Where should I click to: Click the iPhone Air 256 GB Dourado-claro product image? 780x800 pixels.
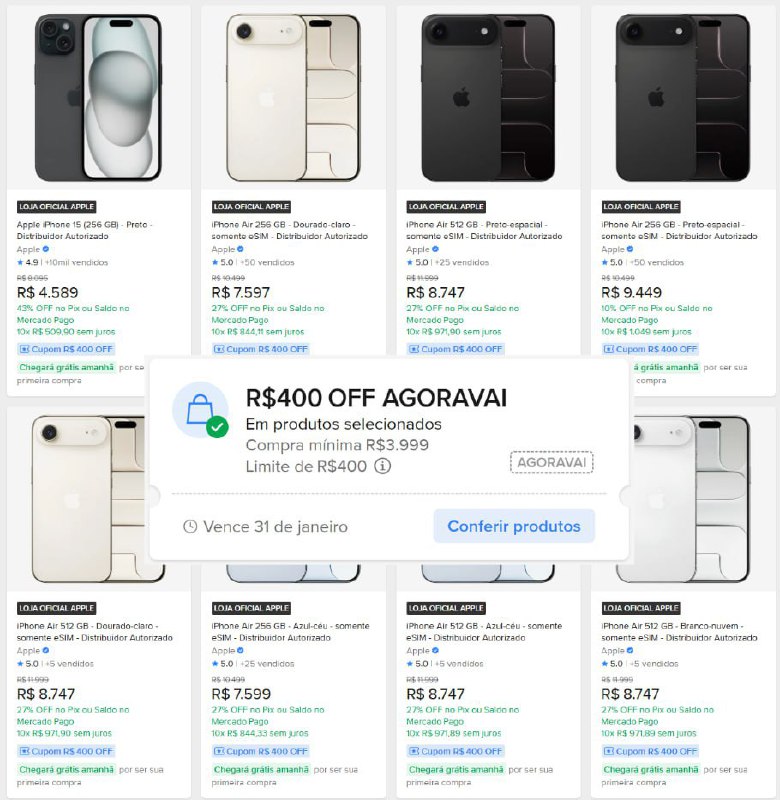pyautogui.click(x=293, y=97)
